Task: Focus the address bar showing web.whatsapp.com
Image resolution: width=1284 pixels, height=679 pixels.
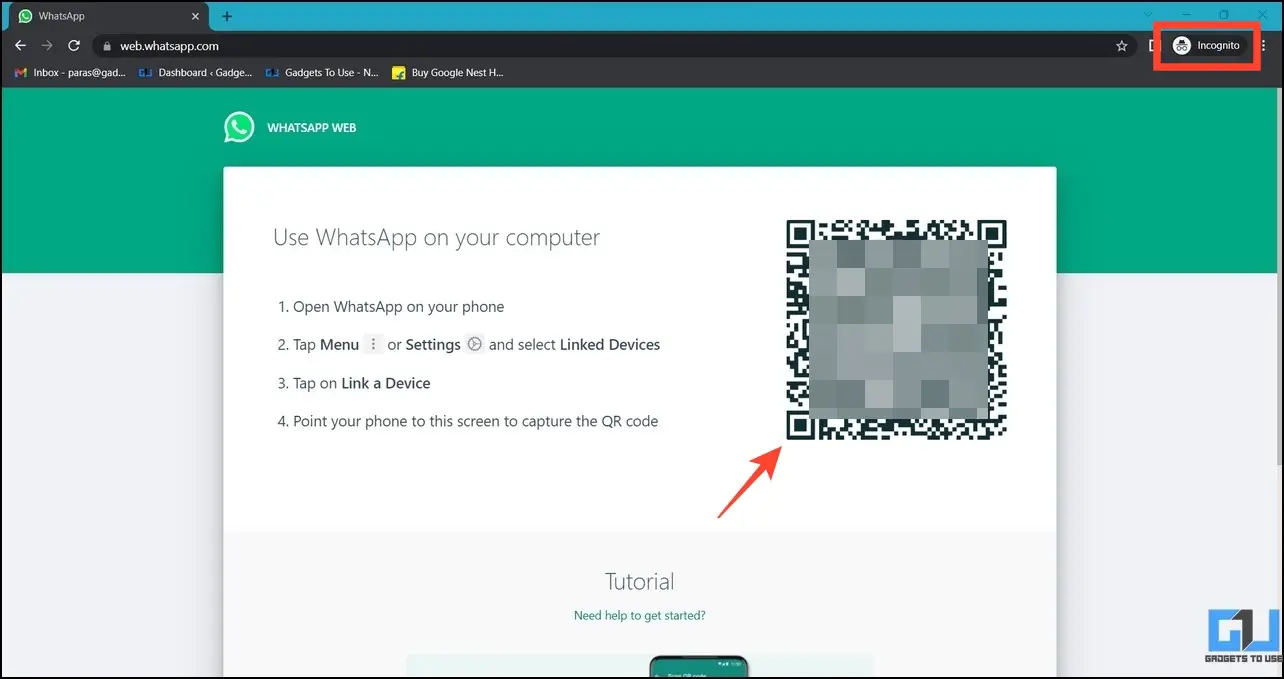Action: [x=615, y=46]
